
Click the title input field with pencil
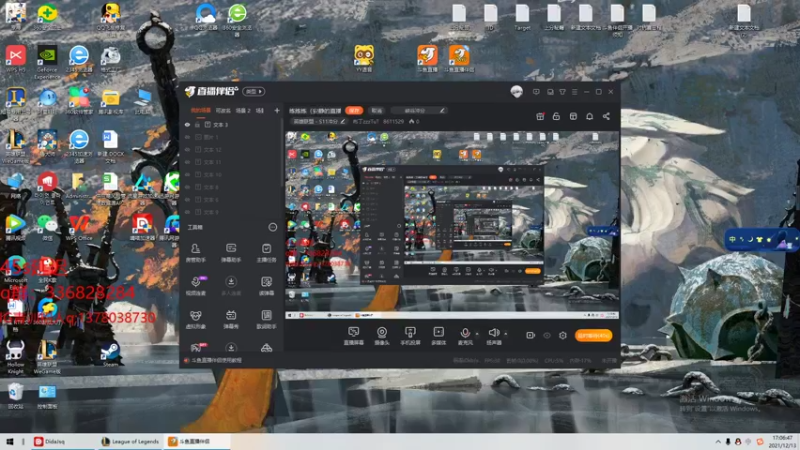tap(421, 110)
